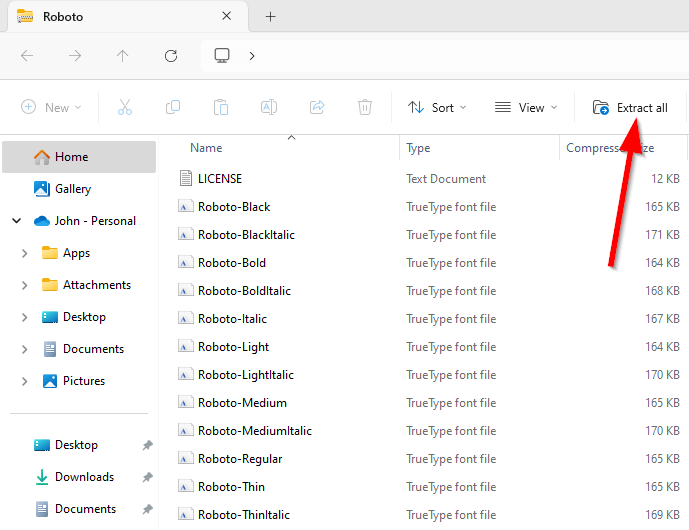Click the Roboto-Thin font file icon
689x530 pixels.
click(x=186, y=487)
